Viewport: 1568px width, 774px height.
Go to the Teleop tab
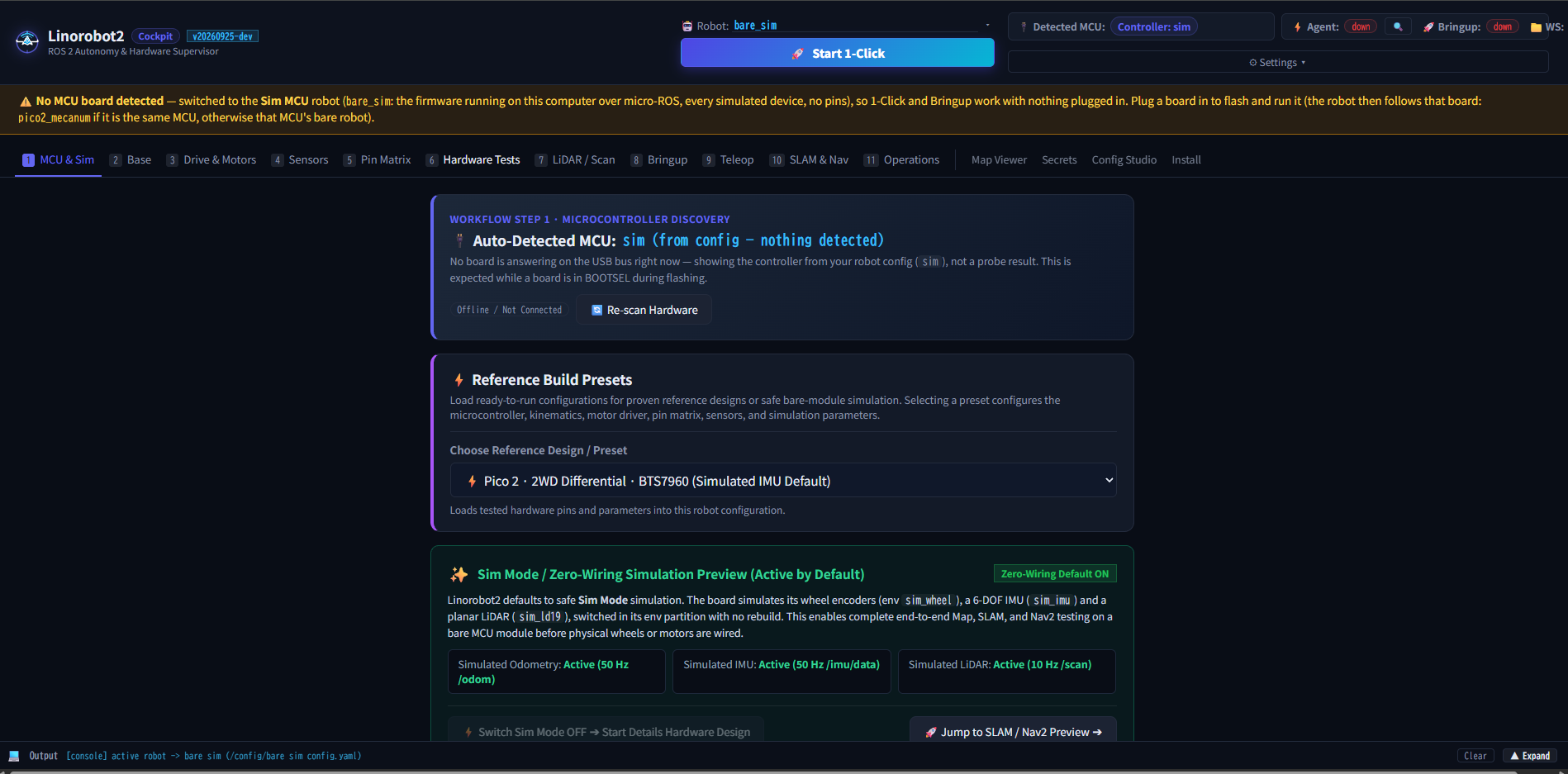tap(729, 160)
